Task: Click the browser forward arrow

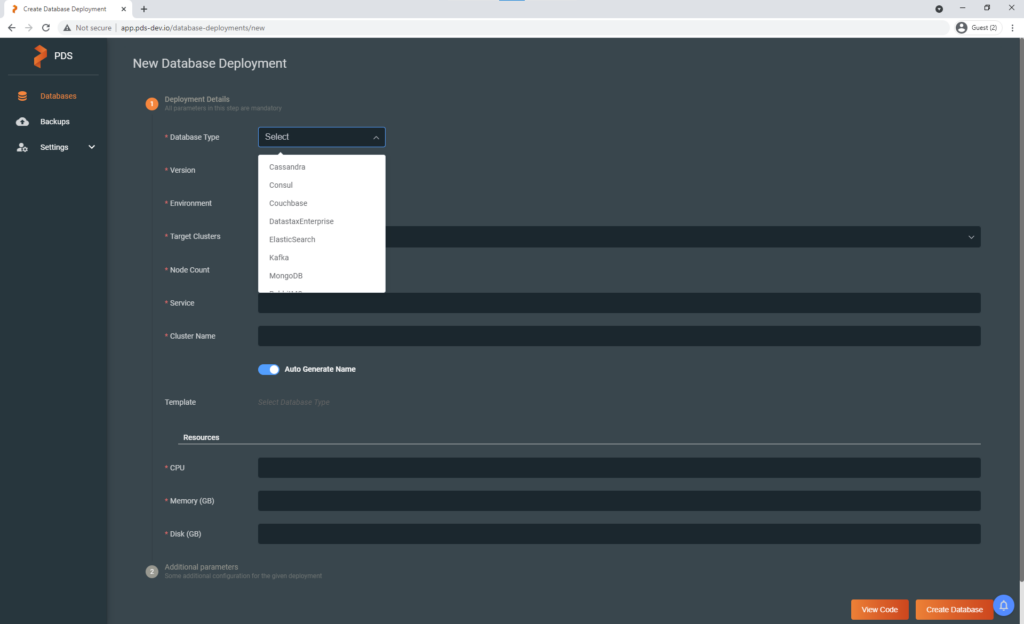Action: point(29,28)
